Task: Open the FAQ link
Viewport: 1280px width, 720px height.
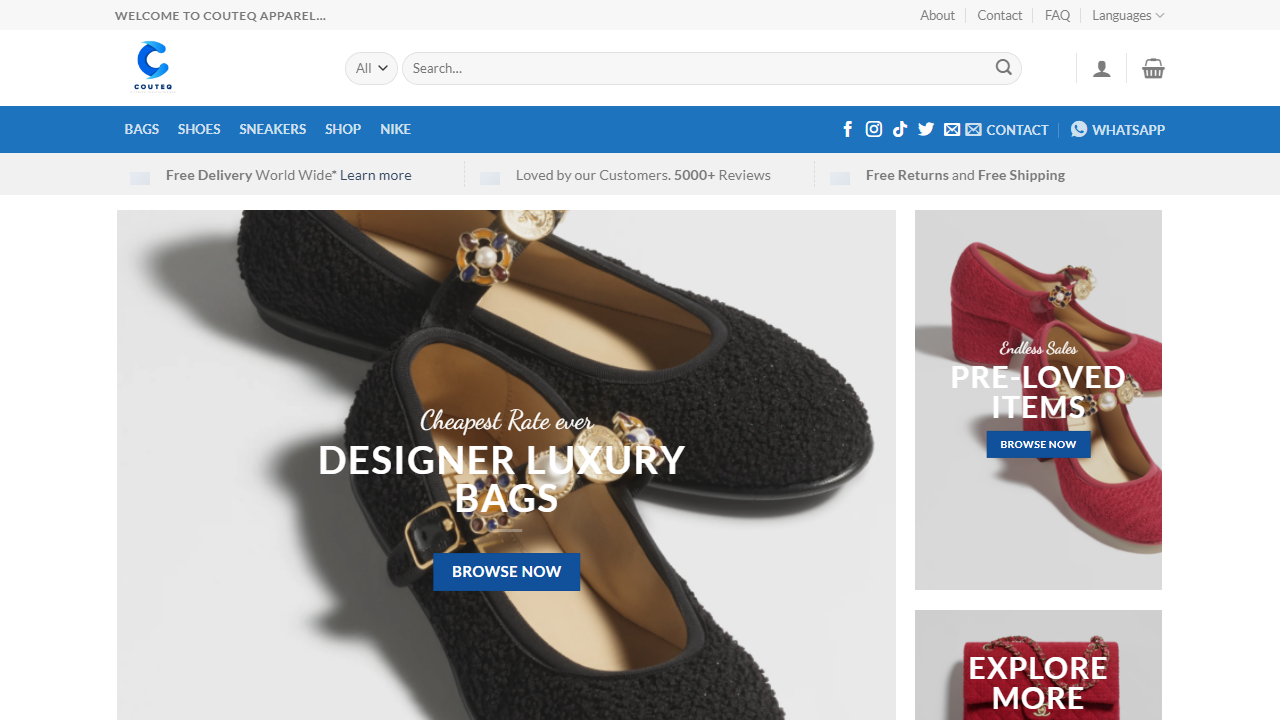Action: (1057, 15)
